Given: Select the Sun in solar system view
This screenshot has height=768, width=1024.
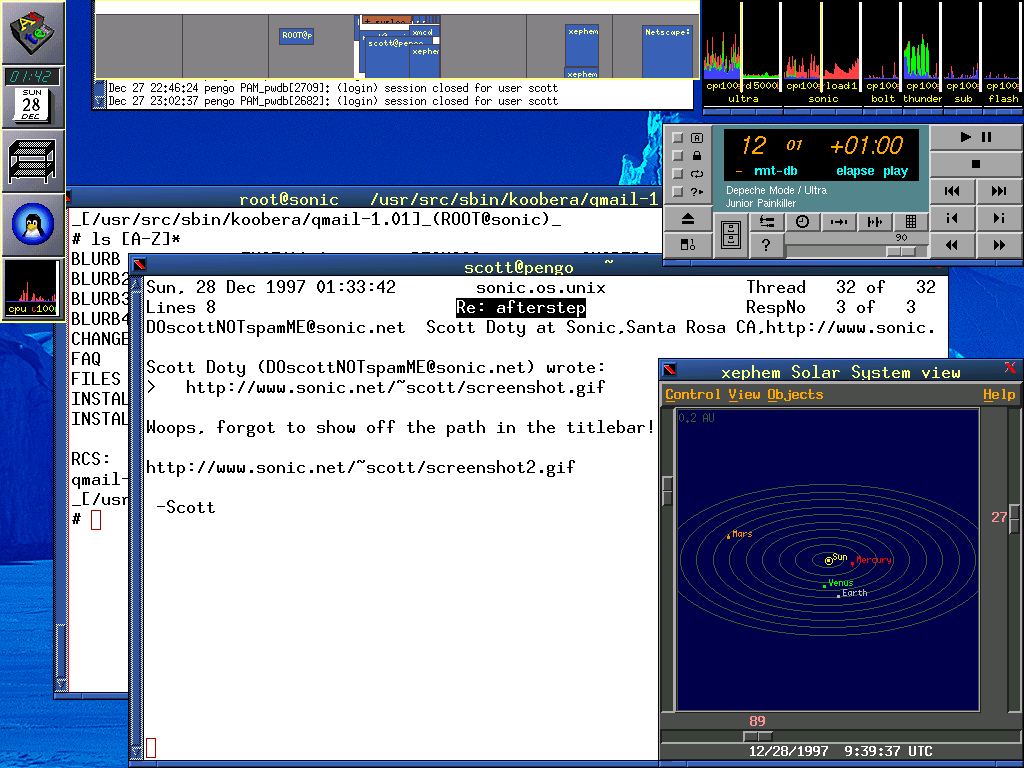Looking at the screenshot, I should (829, 560).
